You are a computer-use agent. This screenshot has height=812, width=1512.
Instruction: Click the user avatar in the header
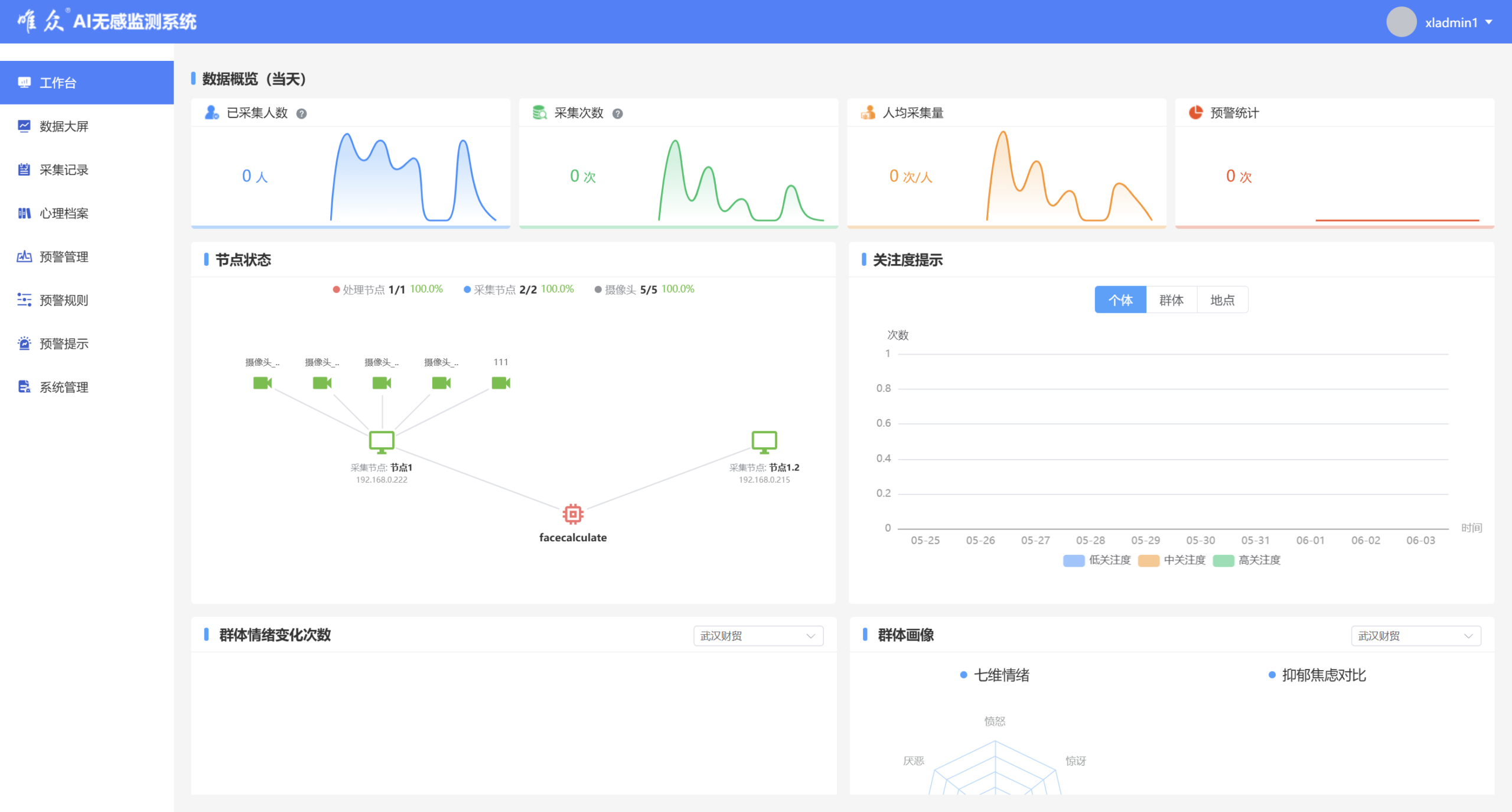[x=1401, y=22]
